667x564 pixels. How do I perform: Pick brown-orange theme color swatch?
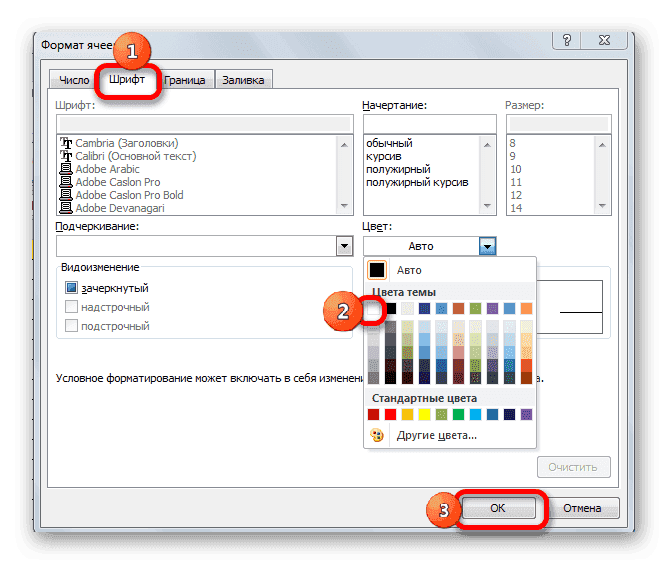pos(458,309)
